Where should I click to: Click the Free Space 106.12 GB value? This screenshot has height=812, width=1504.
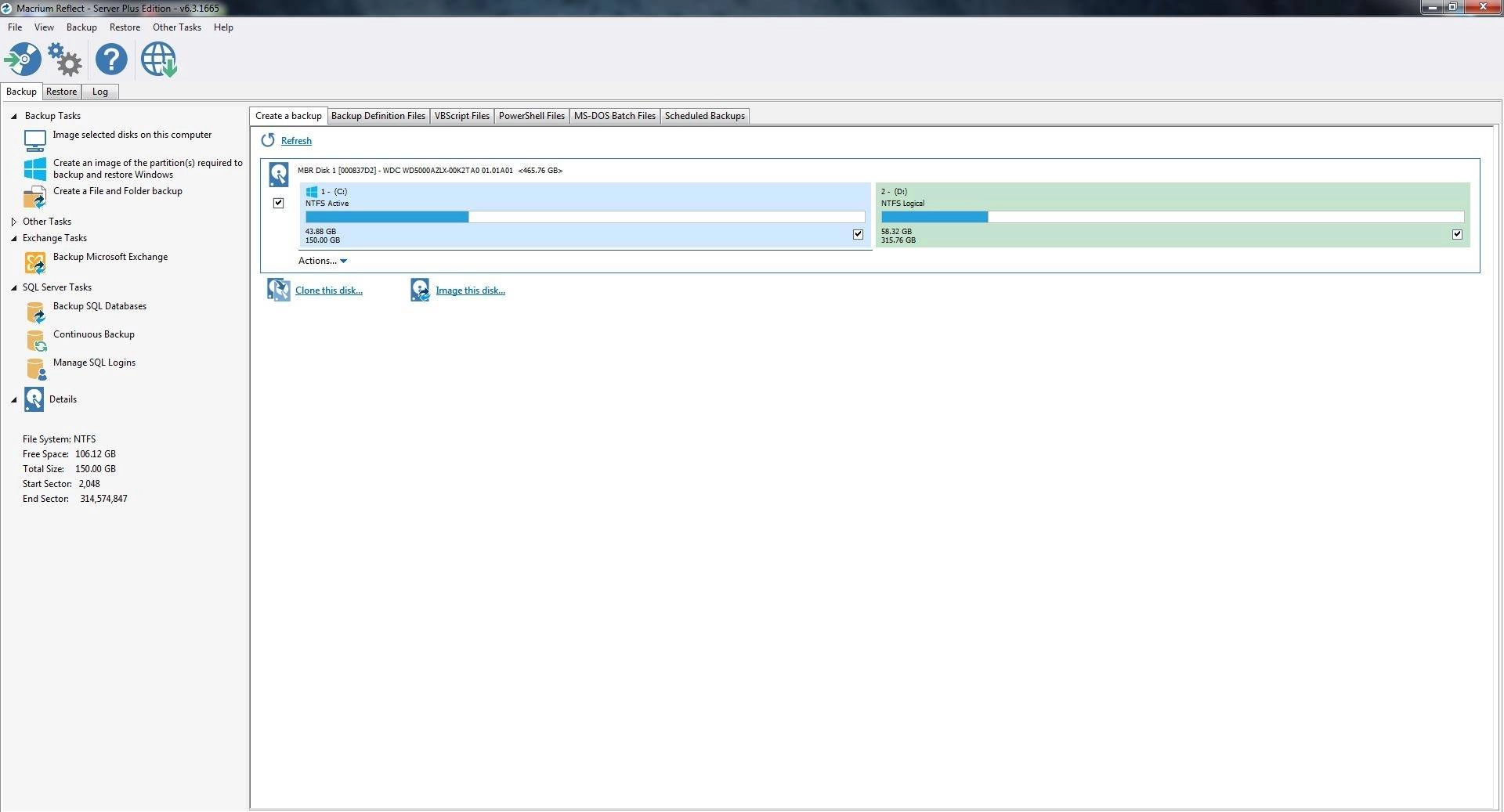96,454
